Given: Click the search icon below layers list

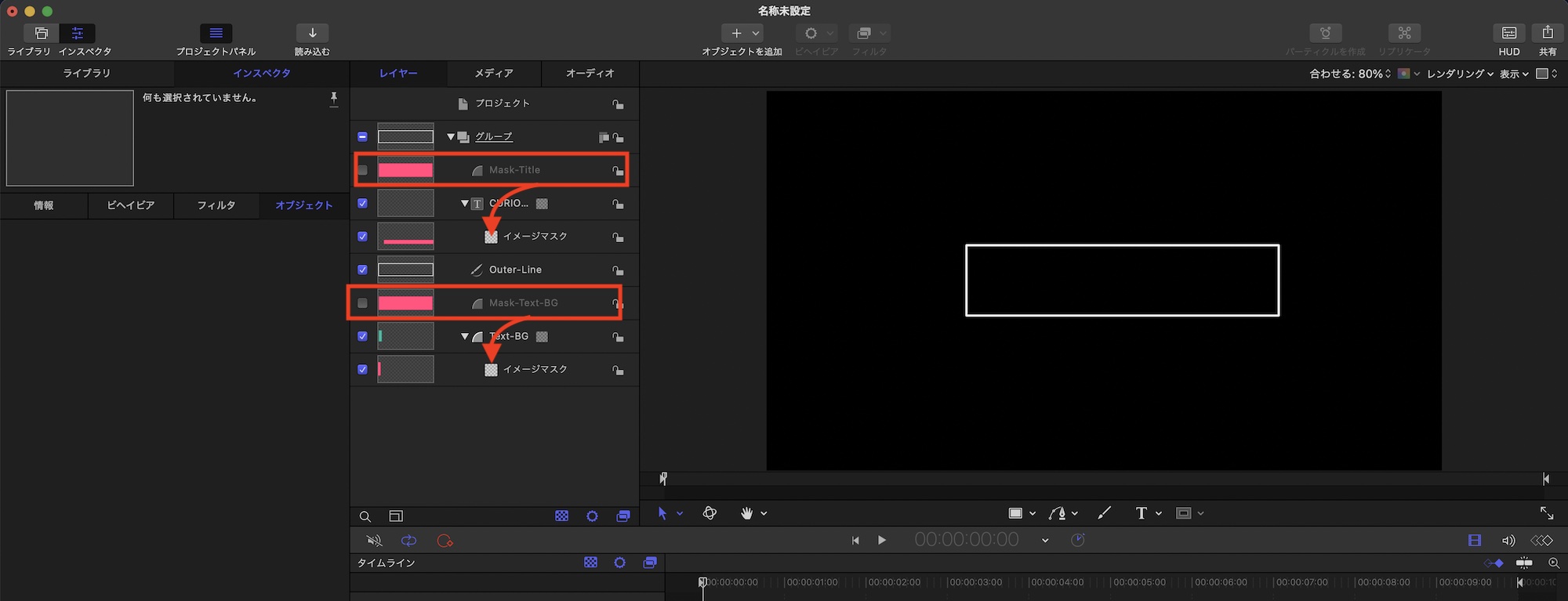Looking at the screenshot, I should coord(365,516).
